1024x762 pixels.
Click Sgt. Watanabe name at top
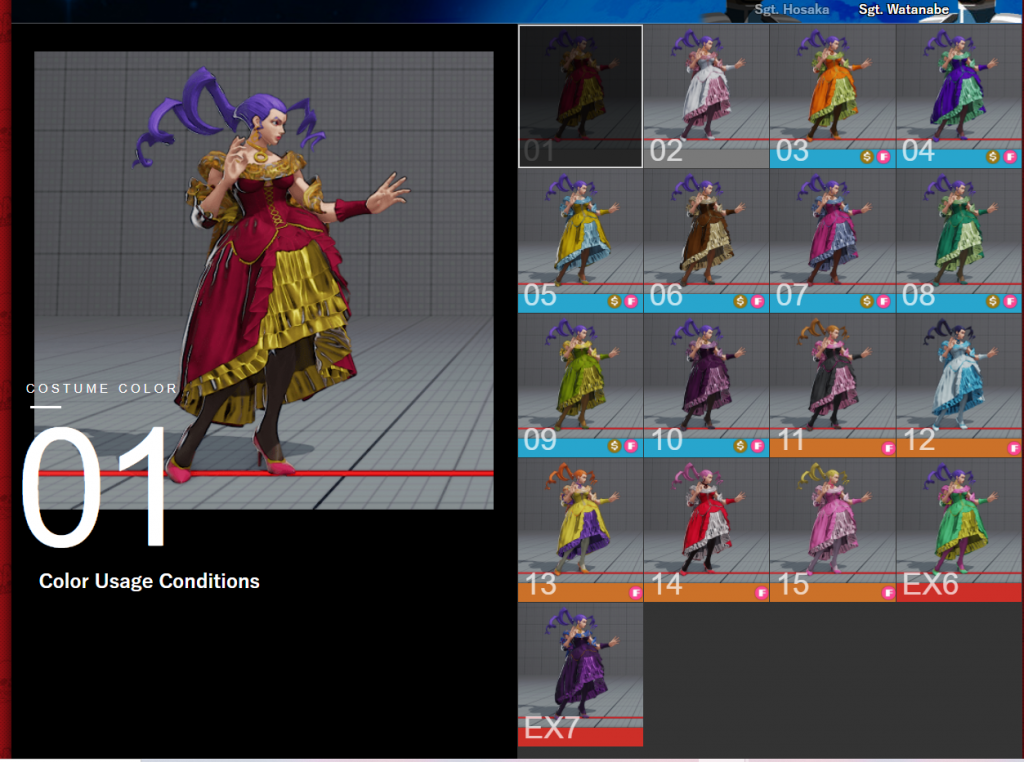click(x=904, y=9)
